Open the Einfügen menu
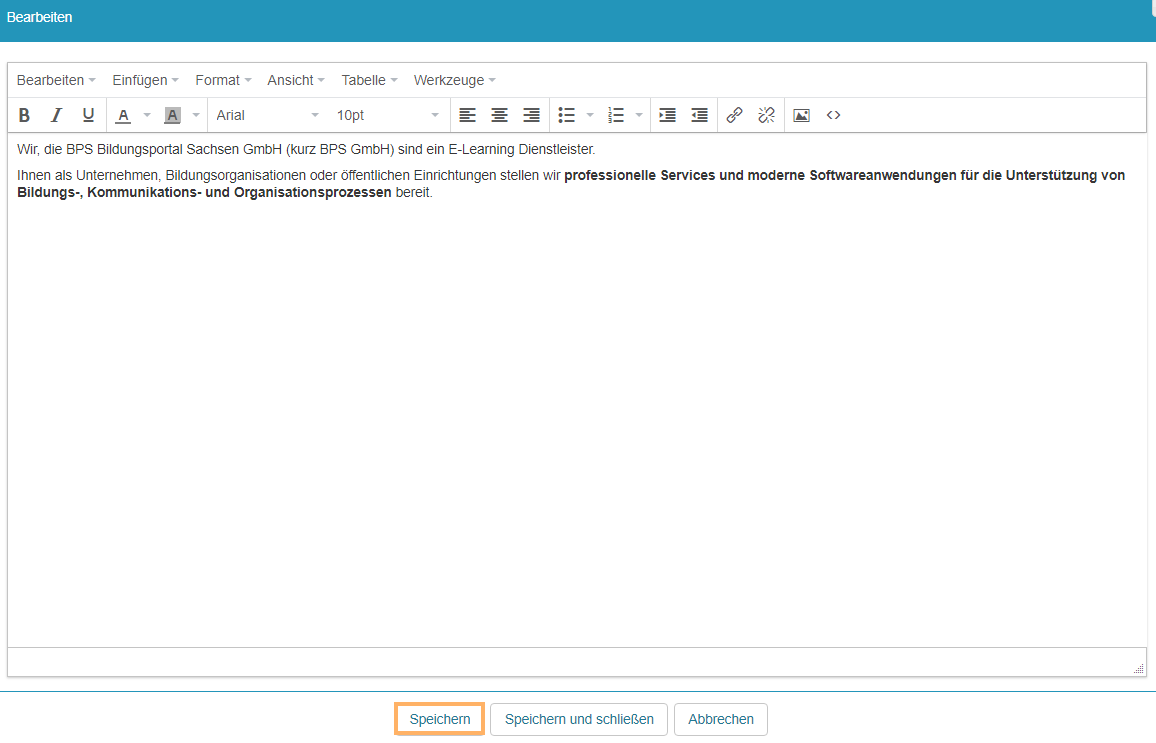The height and width of the screenshot is (743, 1156). tap(145, 80)
